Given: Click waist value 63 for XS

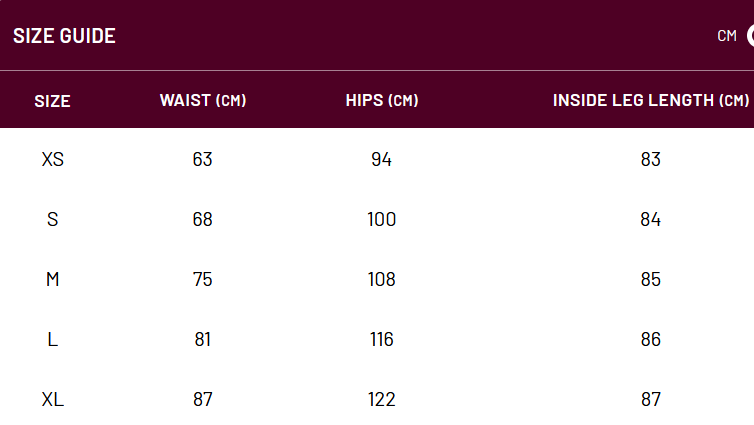Looking at the screenshot, I should (202, 159).
